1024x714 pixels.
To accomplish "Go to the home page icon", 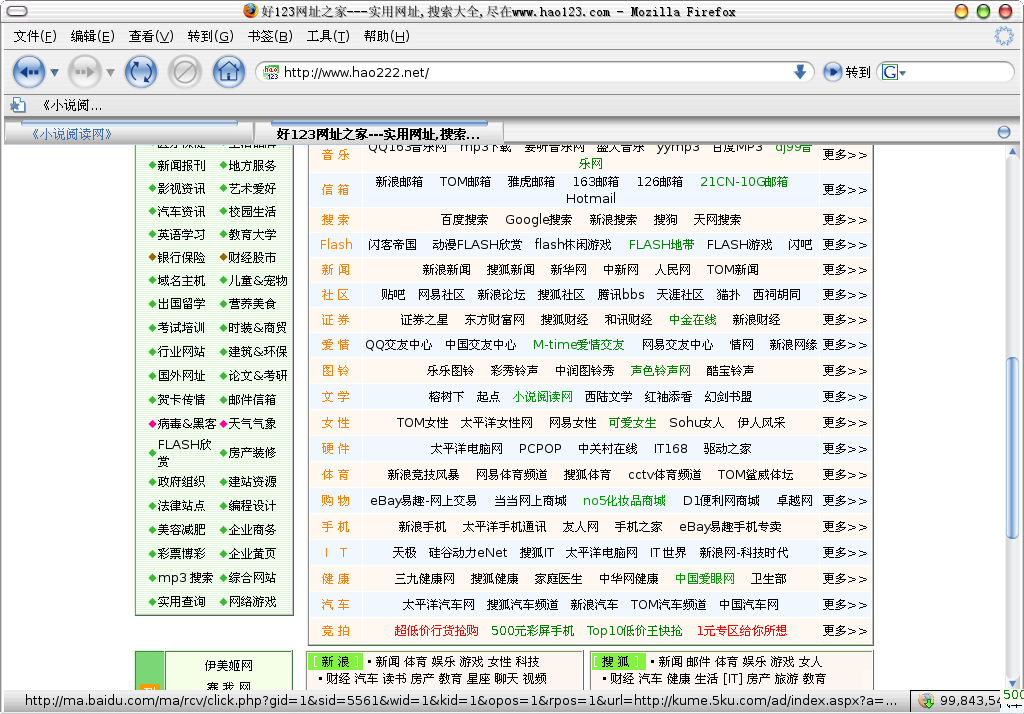I will coord(229,72).
